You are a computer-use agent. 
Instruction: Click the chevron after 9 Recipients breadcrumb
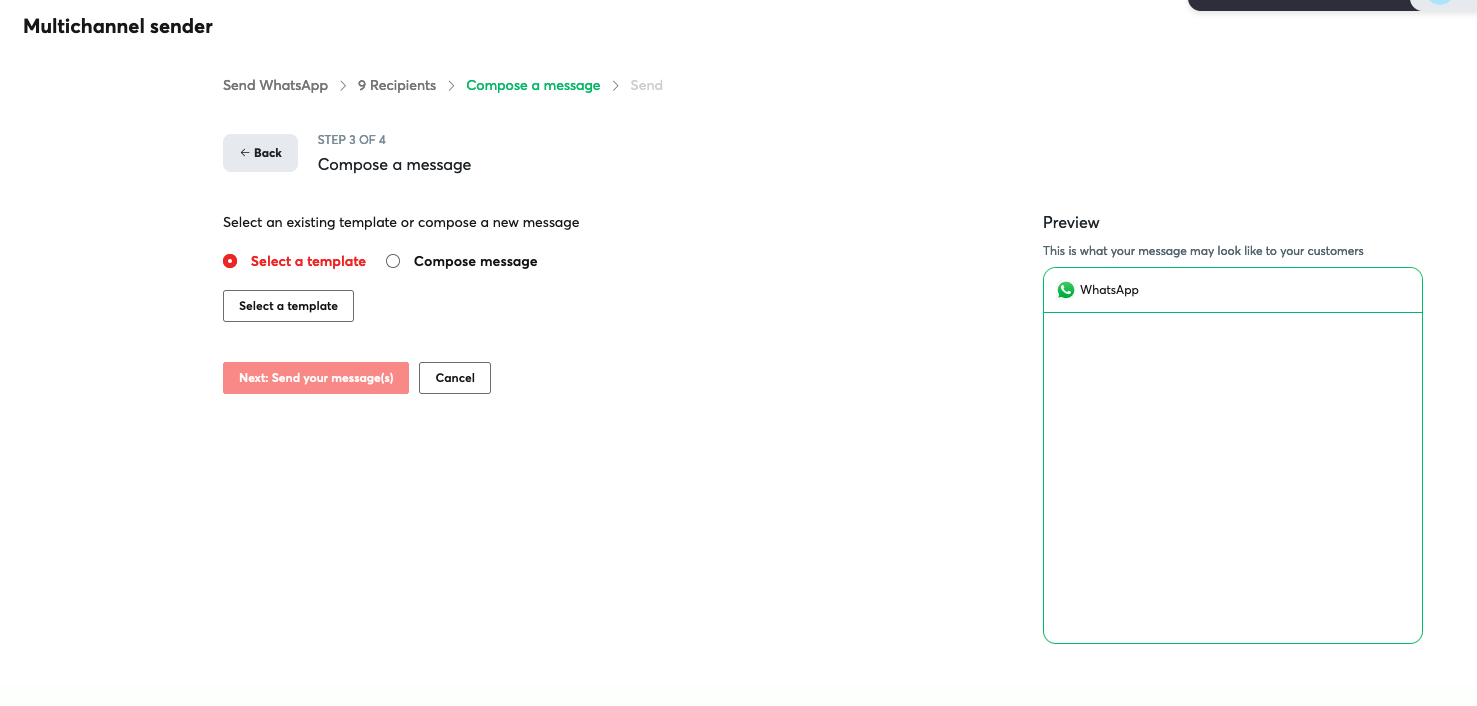(x=450, y=85)
